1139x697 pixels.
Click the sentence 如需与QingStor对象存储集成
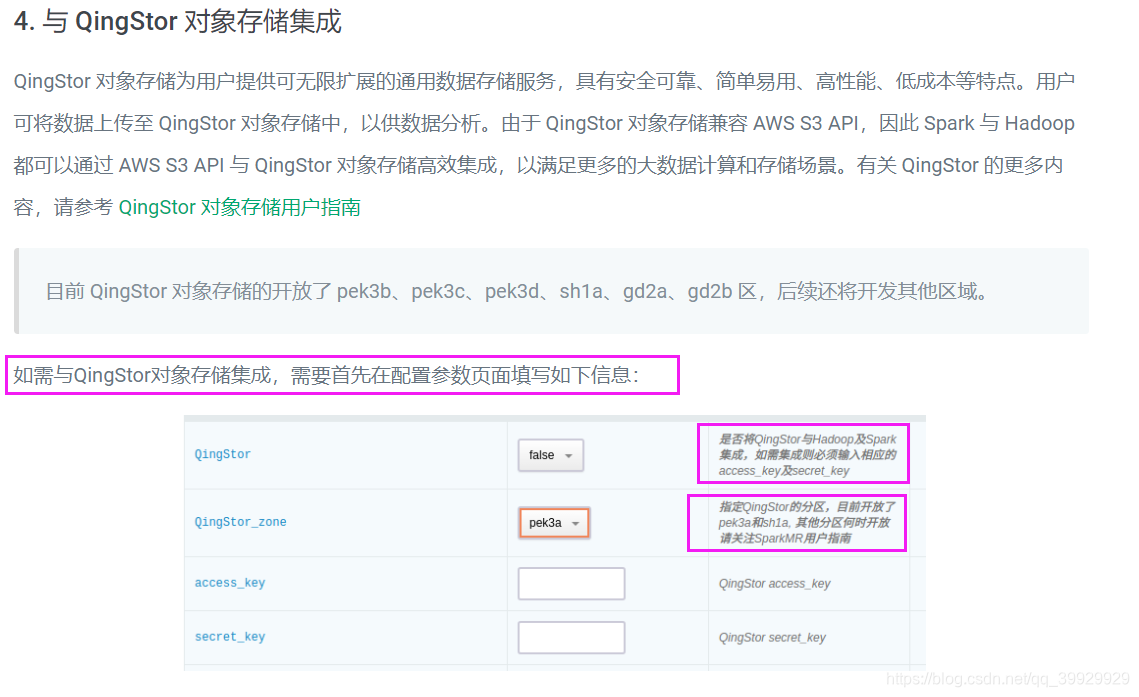tap(326, 375)
